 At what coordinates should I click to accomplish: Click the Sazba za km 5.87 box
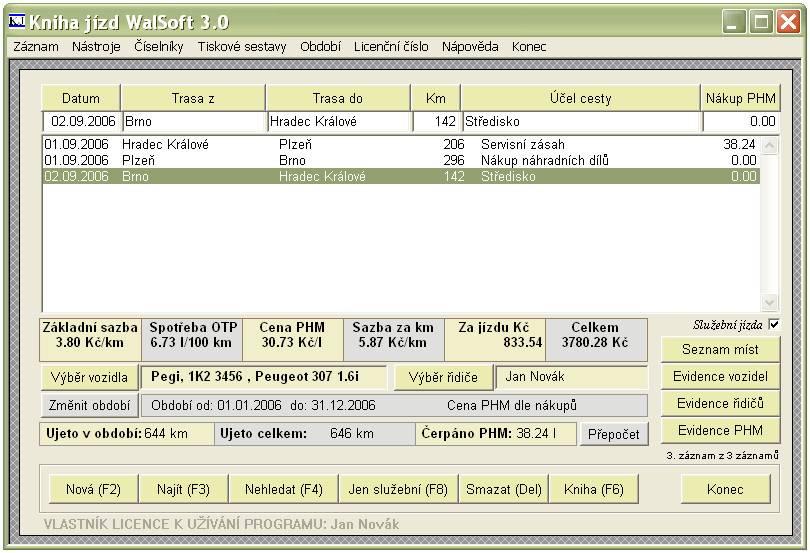click(393, 340)
